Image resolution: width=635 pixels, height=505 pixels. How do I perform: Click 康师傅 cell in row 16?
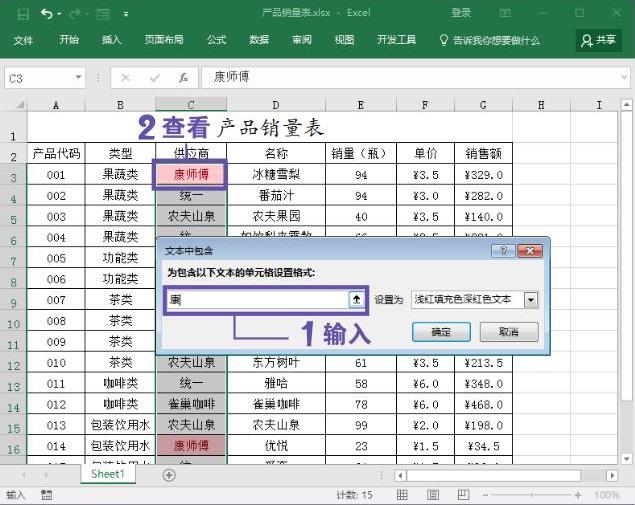point(191,446)
